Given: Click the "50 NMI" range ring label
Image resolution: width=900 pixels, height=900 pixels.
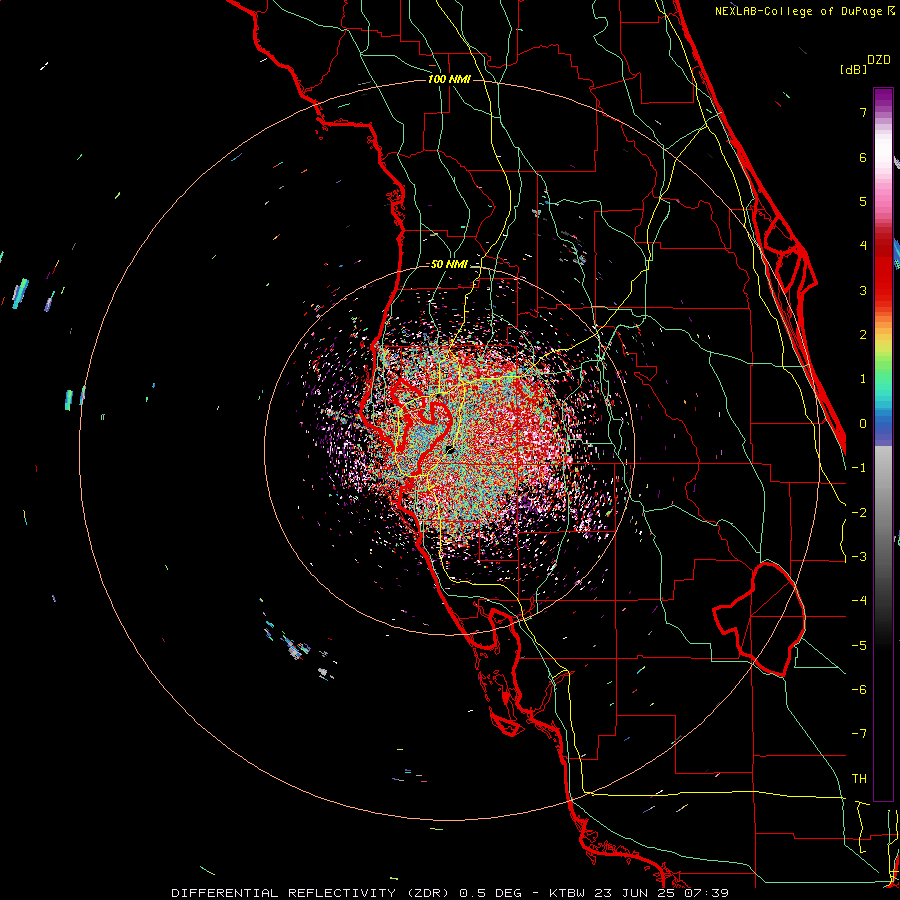Looking at the screenshot, I should pyautogui.click(x=449, y=265).
